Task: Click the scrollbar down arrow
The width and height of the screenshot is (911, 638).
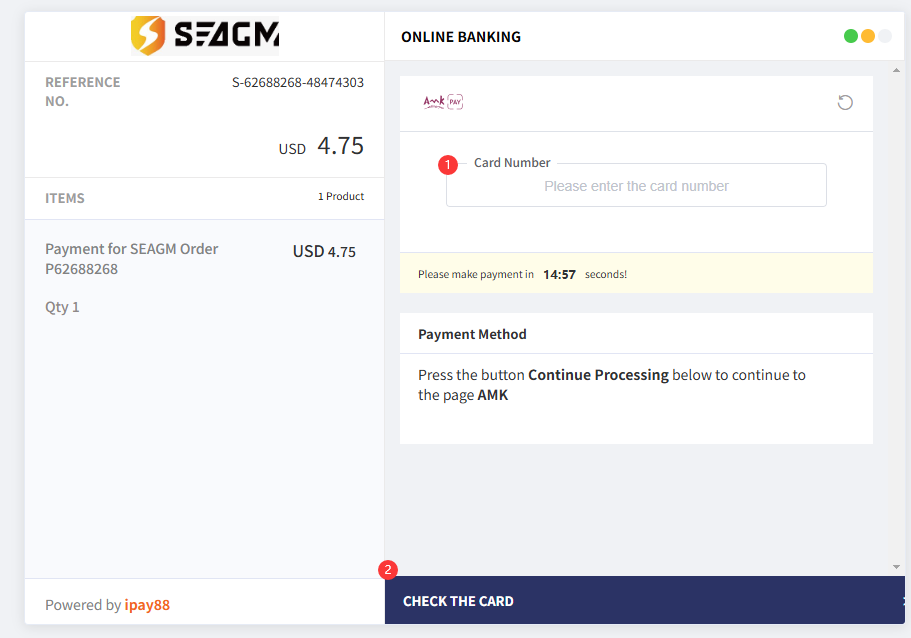Action: pos(896,567)
